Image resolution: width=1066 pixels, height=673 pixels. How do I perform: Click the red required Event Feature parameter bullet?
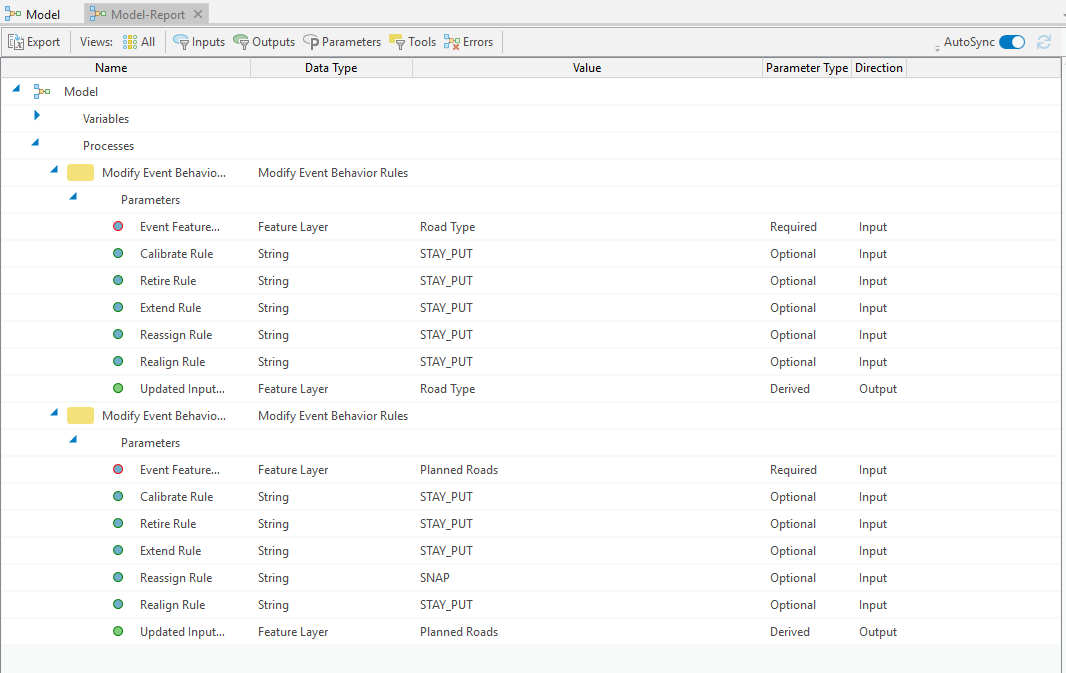click(x=118, y=226)
